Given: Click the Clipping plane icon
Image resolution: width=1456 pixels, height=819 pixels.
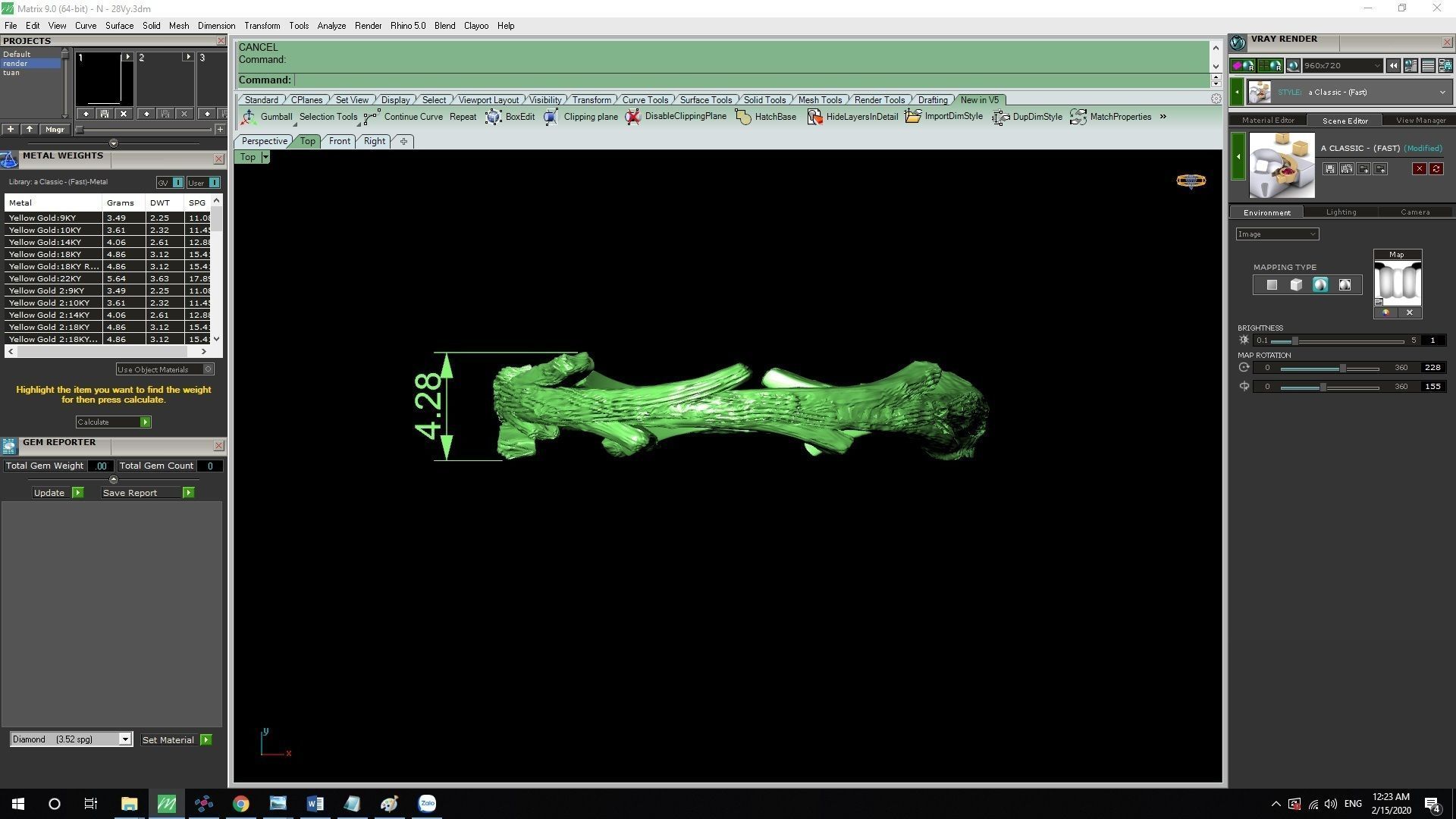Looking at the screenshot, I should coord(551,117).
